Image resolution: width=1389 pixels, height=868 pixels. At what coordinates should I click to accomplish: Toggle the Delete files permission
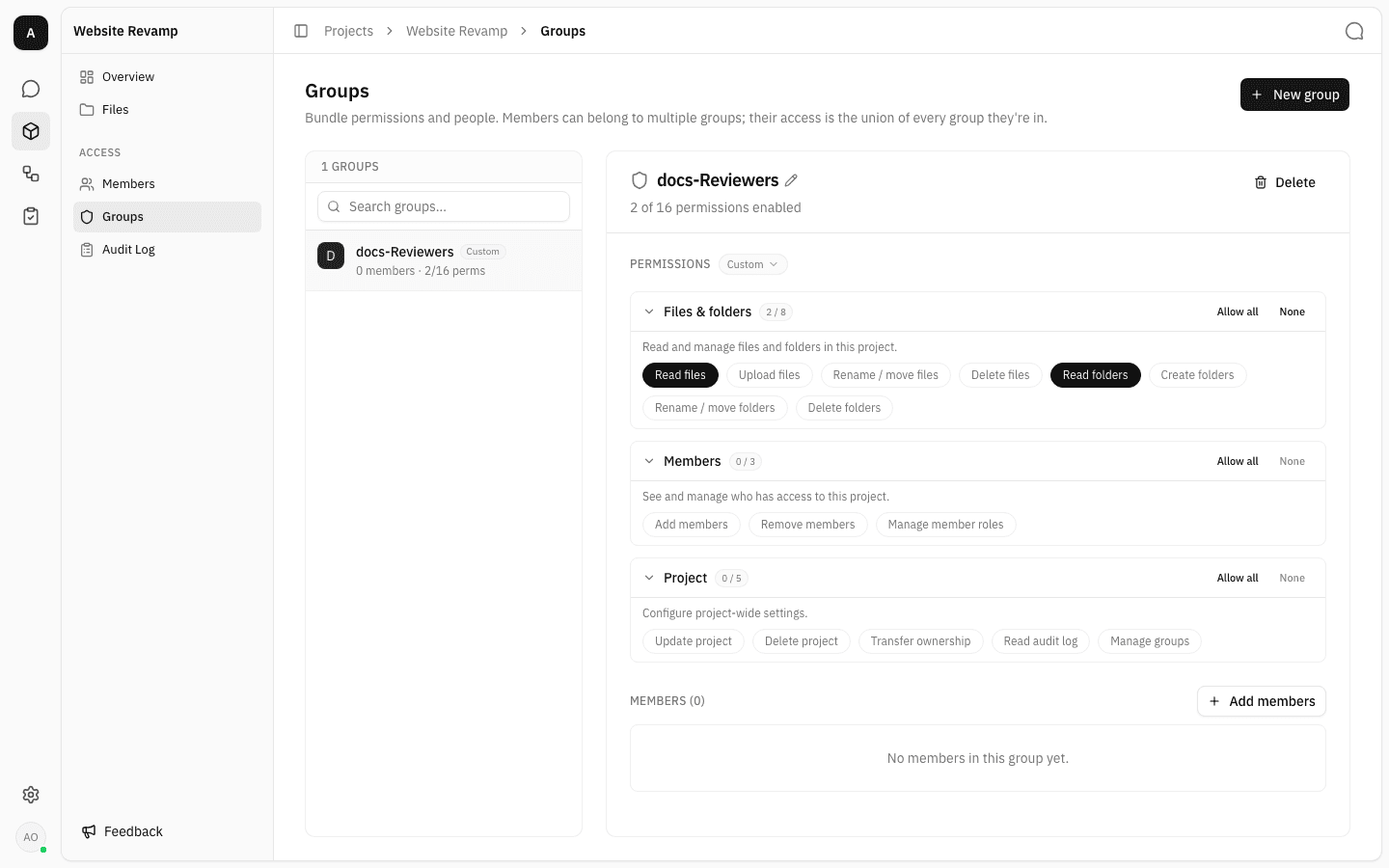click(x=1000, y=375)
